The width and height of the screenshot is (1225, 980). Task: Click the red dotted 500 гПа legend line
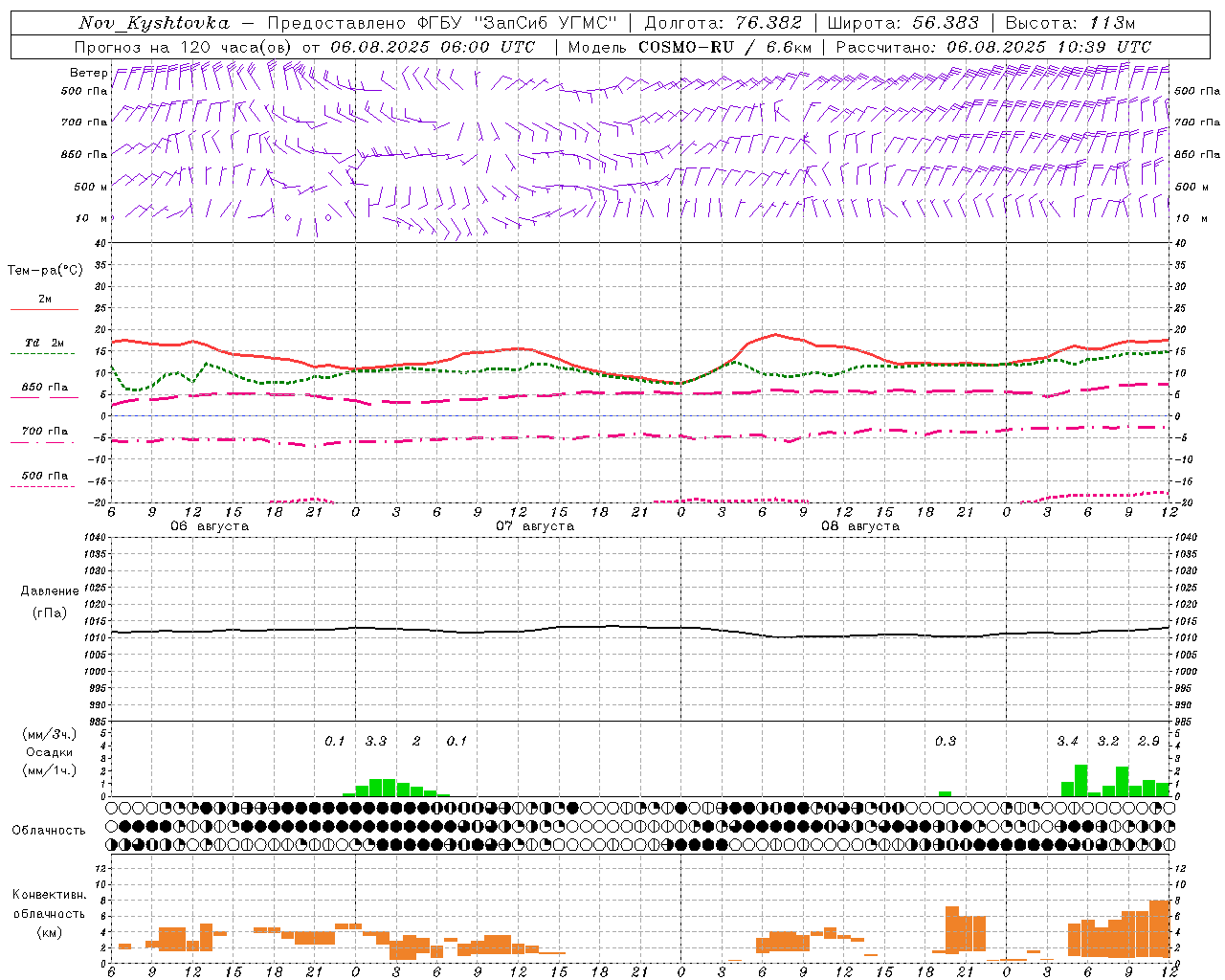pos(42,487)
